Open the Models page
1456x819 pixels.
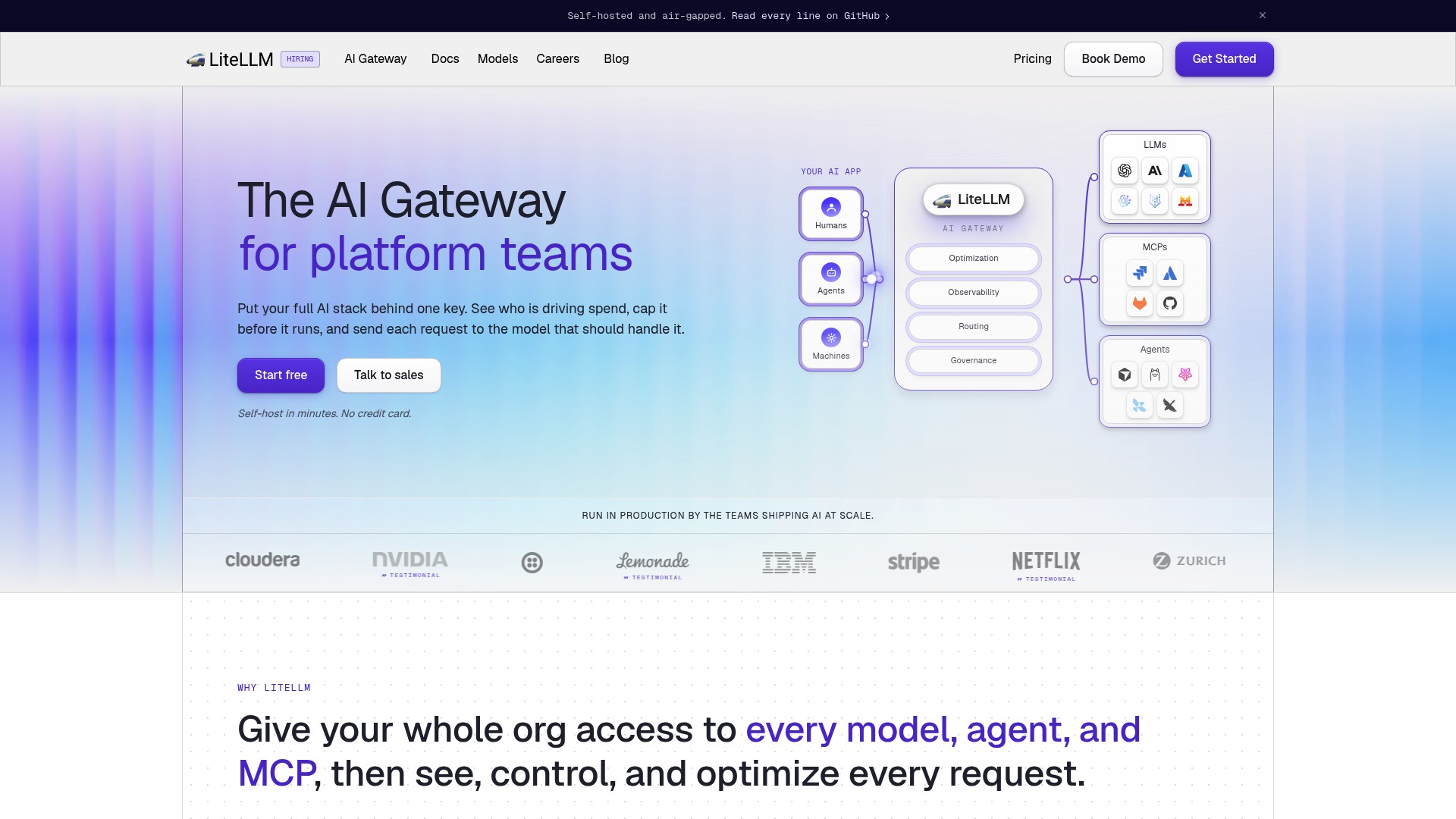497,59
